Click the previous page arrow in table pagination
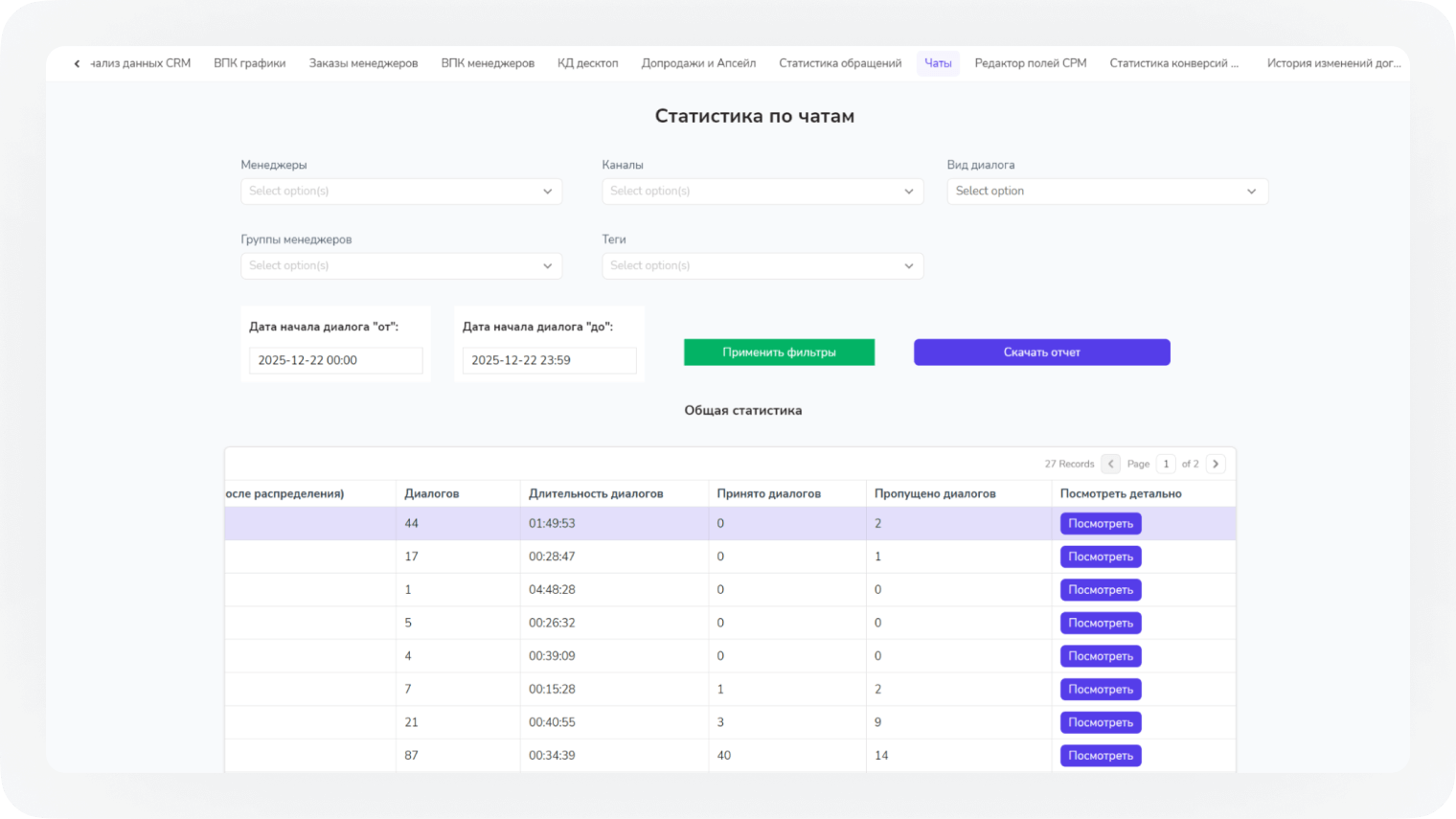The image size is (1456, 819). (1110, 464)
